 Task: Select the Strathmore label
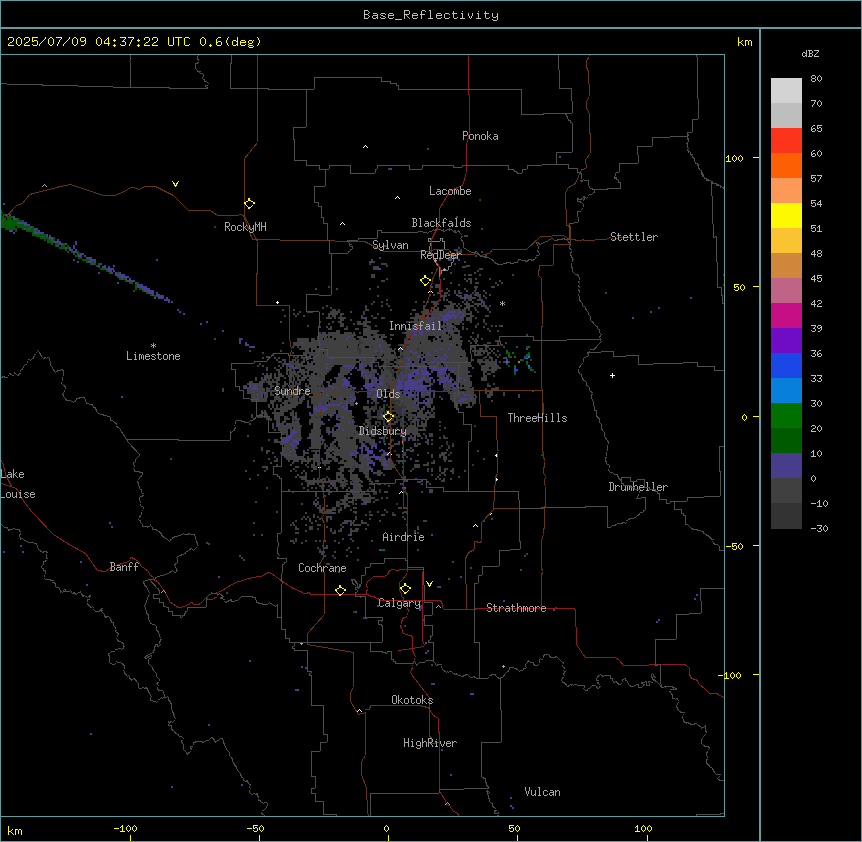(x=516, y=608)
